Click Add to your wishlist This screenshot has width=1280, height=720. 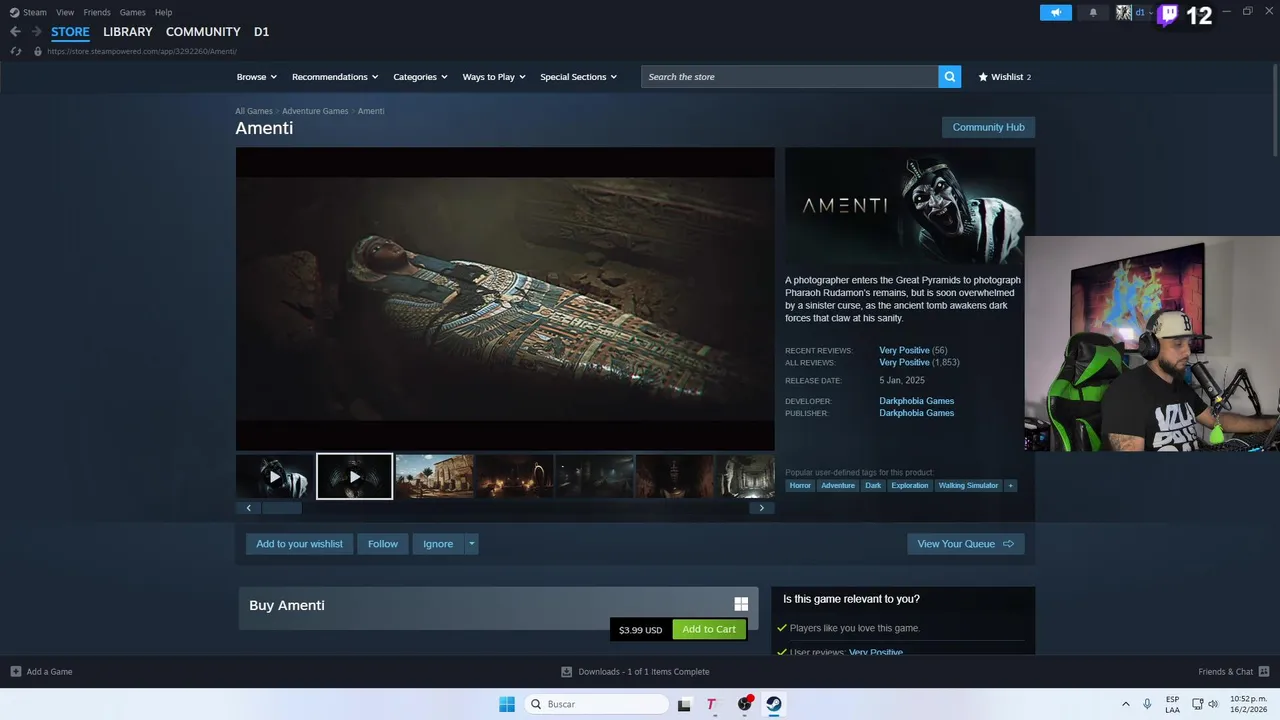click(x=299, y=544)
